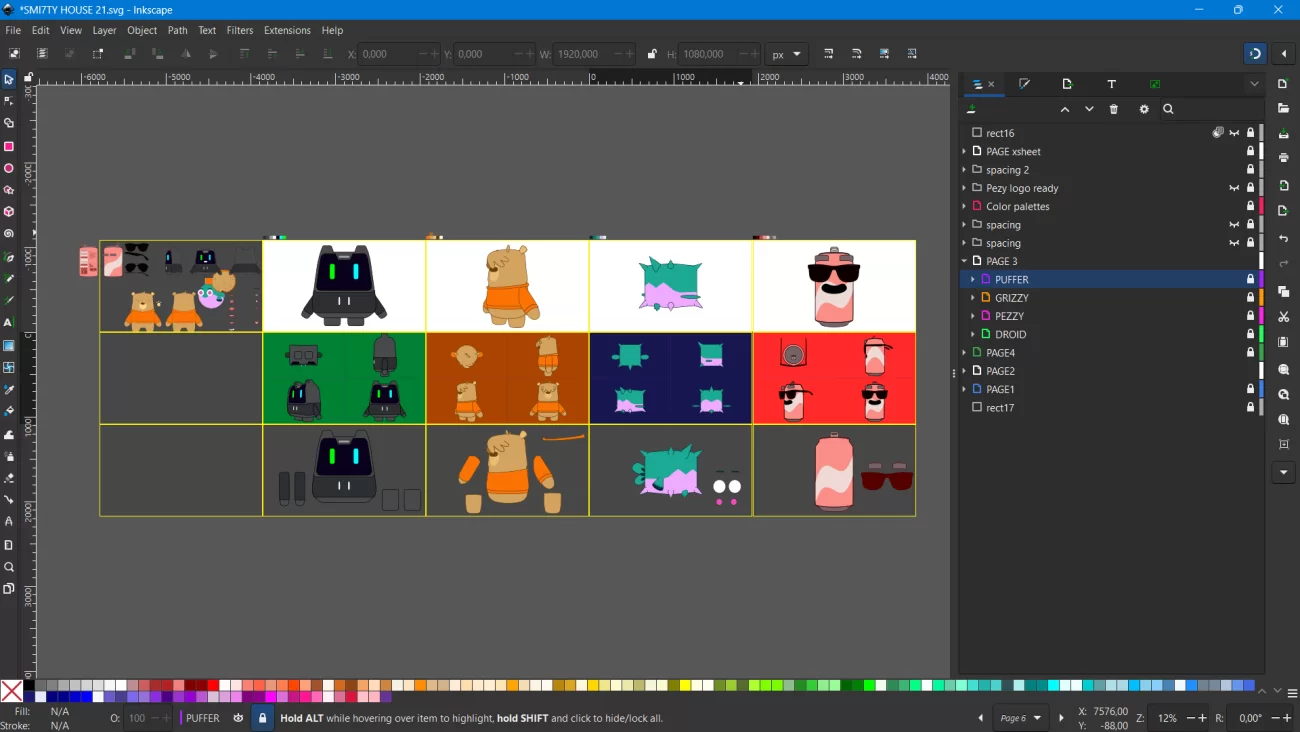
Task: Open the Layer menu
Action: [x=104, y=30]
